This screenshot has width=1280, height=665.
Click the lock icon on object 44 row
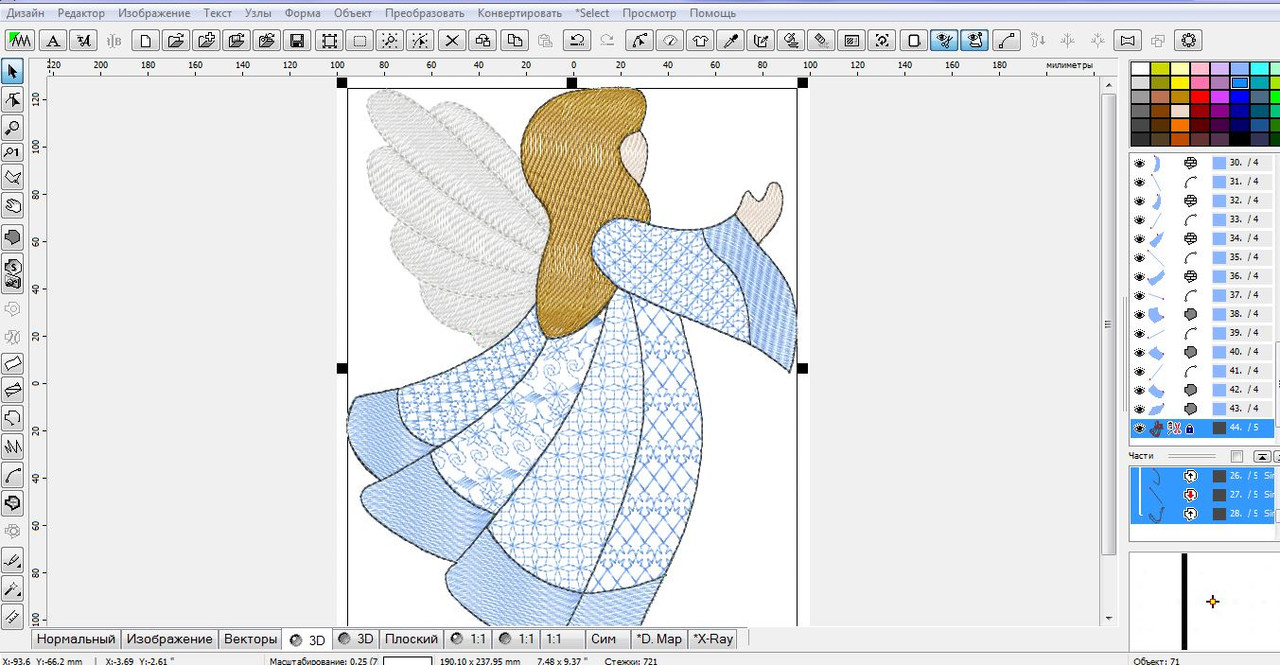pos(1190,428)
